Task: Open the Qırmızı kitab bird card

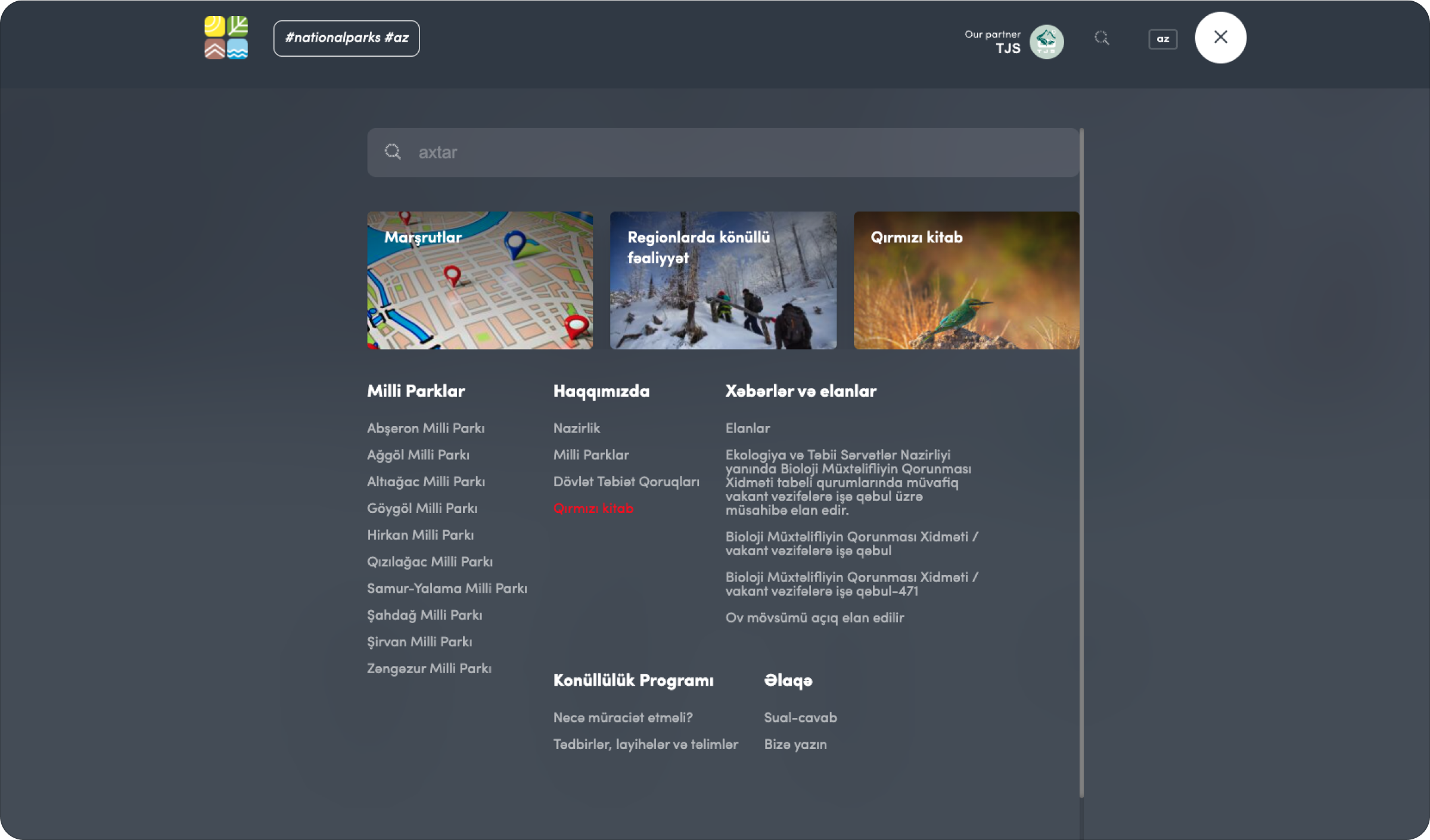Action: click(x=966, y=280)
